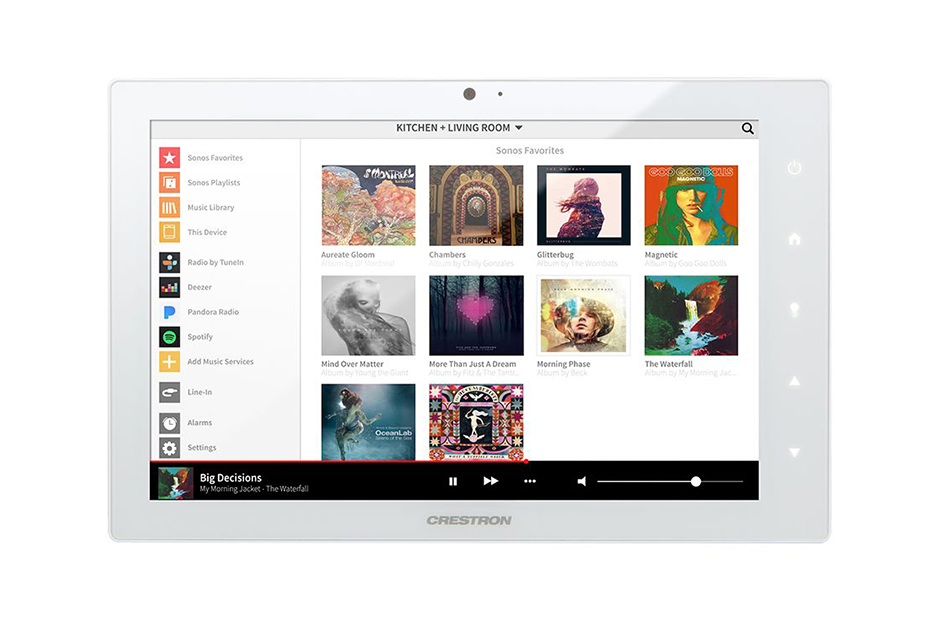
Task: Click the 'Mind Over Matter' album title text
Action: tap(352, 364)
